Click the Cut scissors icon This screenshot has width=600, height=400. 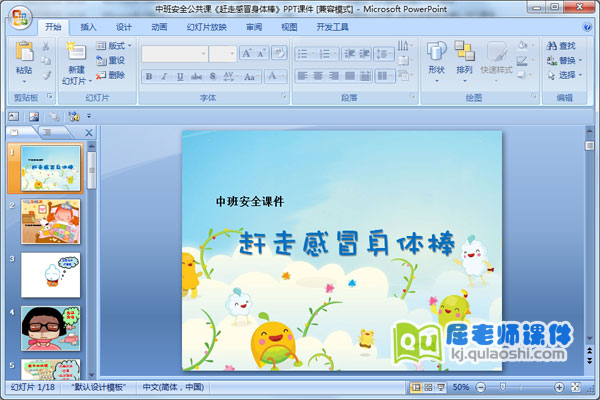pyautogui.click(x=46, y=46)
